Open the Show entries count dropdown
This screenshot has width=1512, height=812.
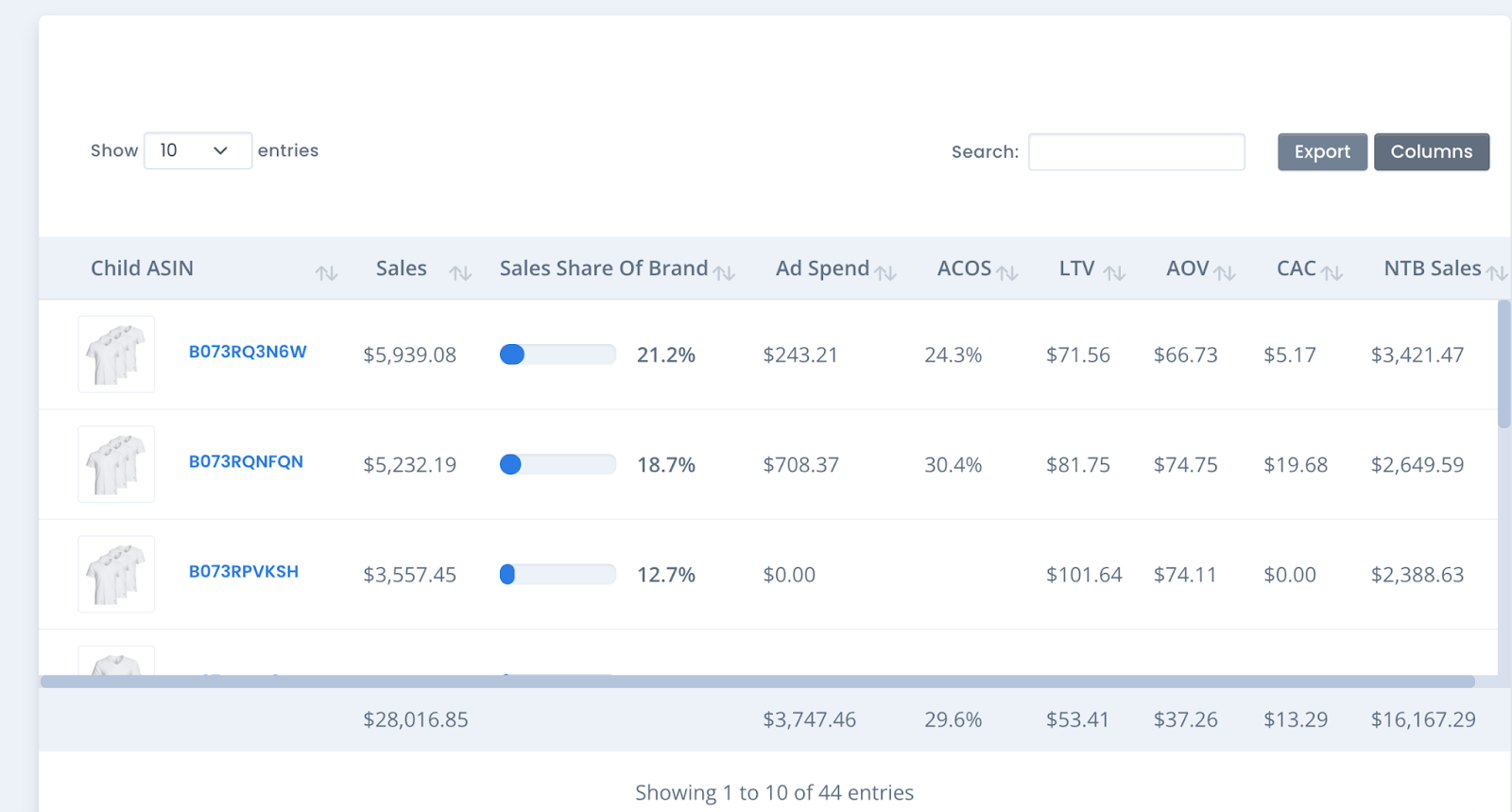click(198, 151)
